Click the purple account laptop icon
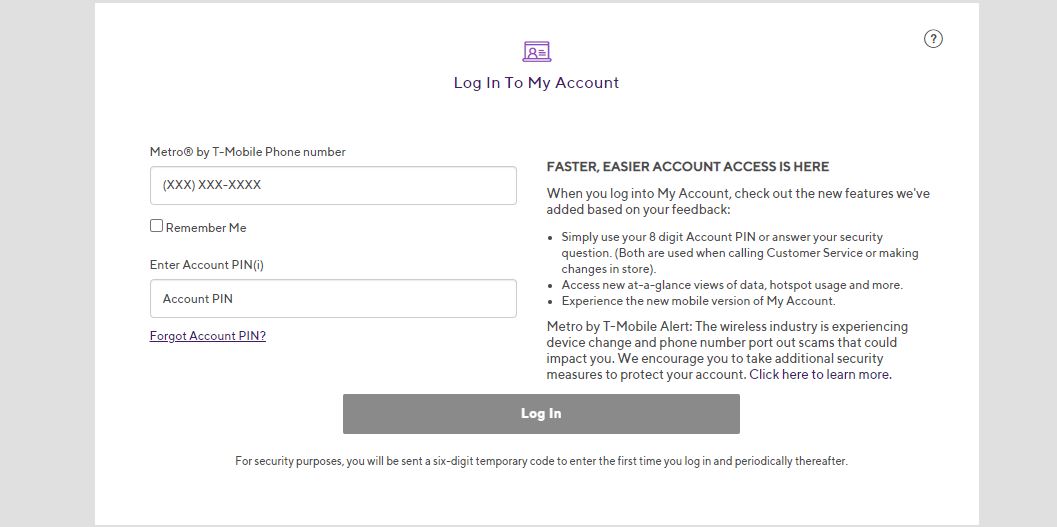1057x527 pixels. 537,51
